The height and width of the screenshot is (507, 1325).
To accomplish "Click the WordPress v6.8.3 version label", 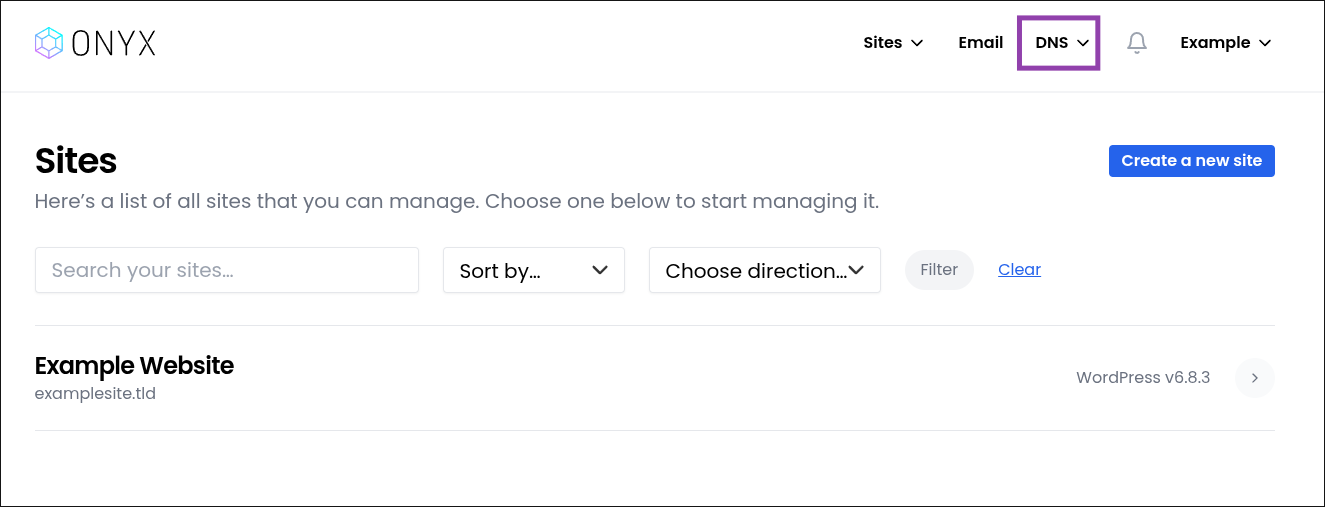I will click(x=1143, y=378).
